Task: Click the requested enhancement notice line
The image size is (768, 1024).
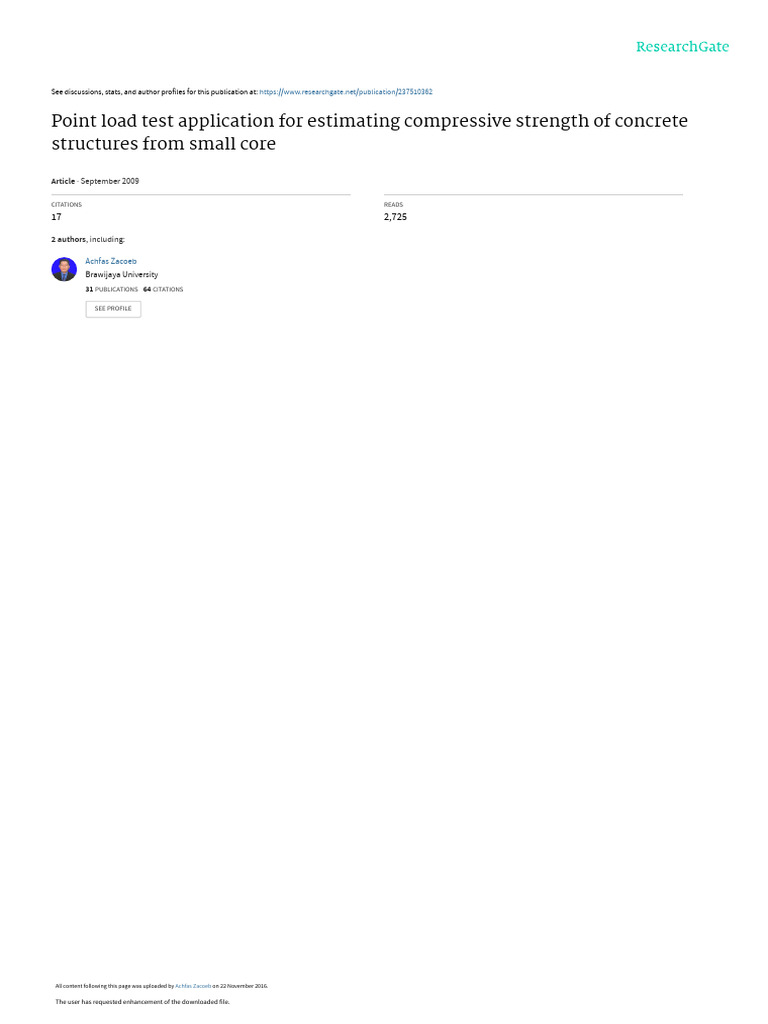Action: 142,1002
